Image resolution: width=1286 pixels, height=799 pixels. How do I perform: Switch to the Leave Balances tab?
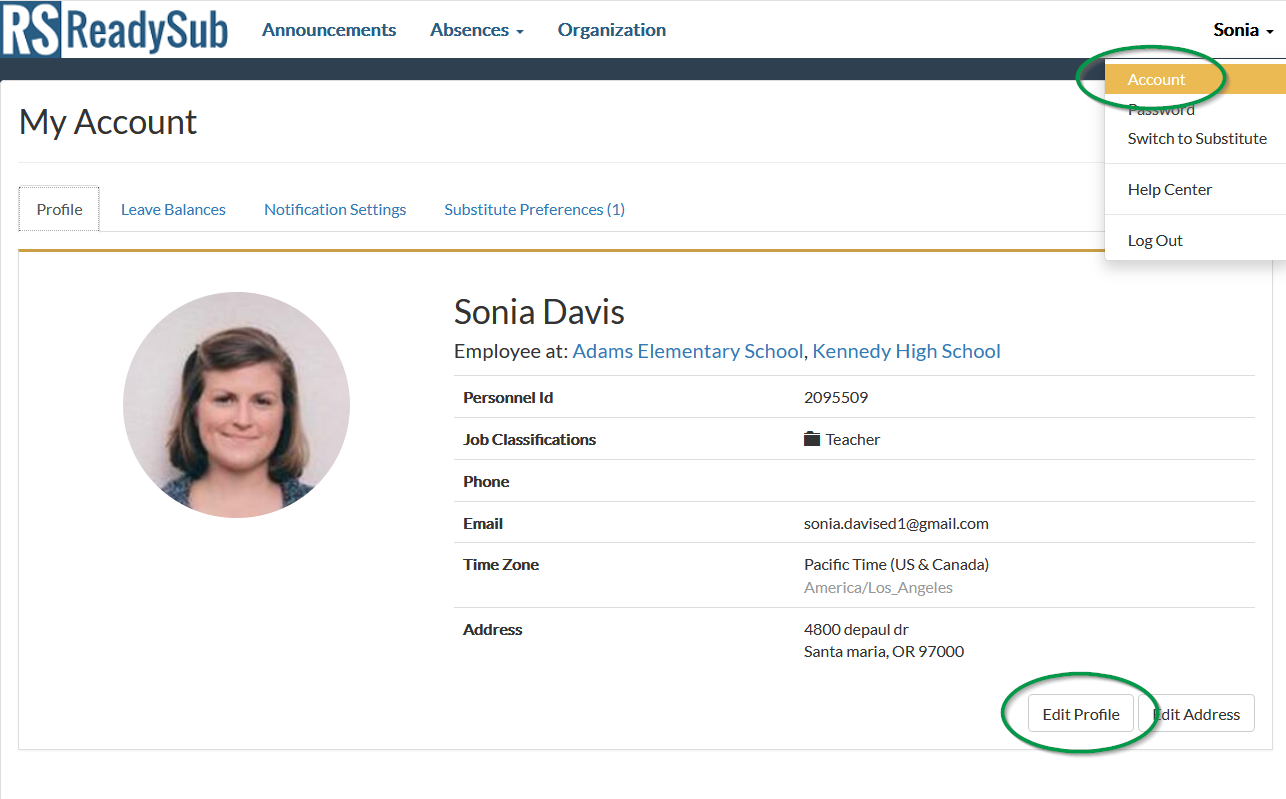173,209
